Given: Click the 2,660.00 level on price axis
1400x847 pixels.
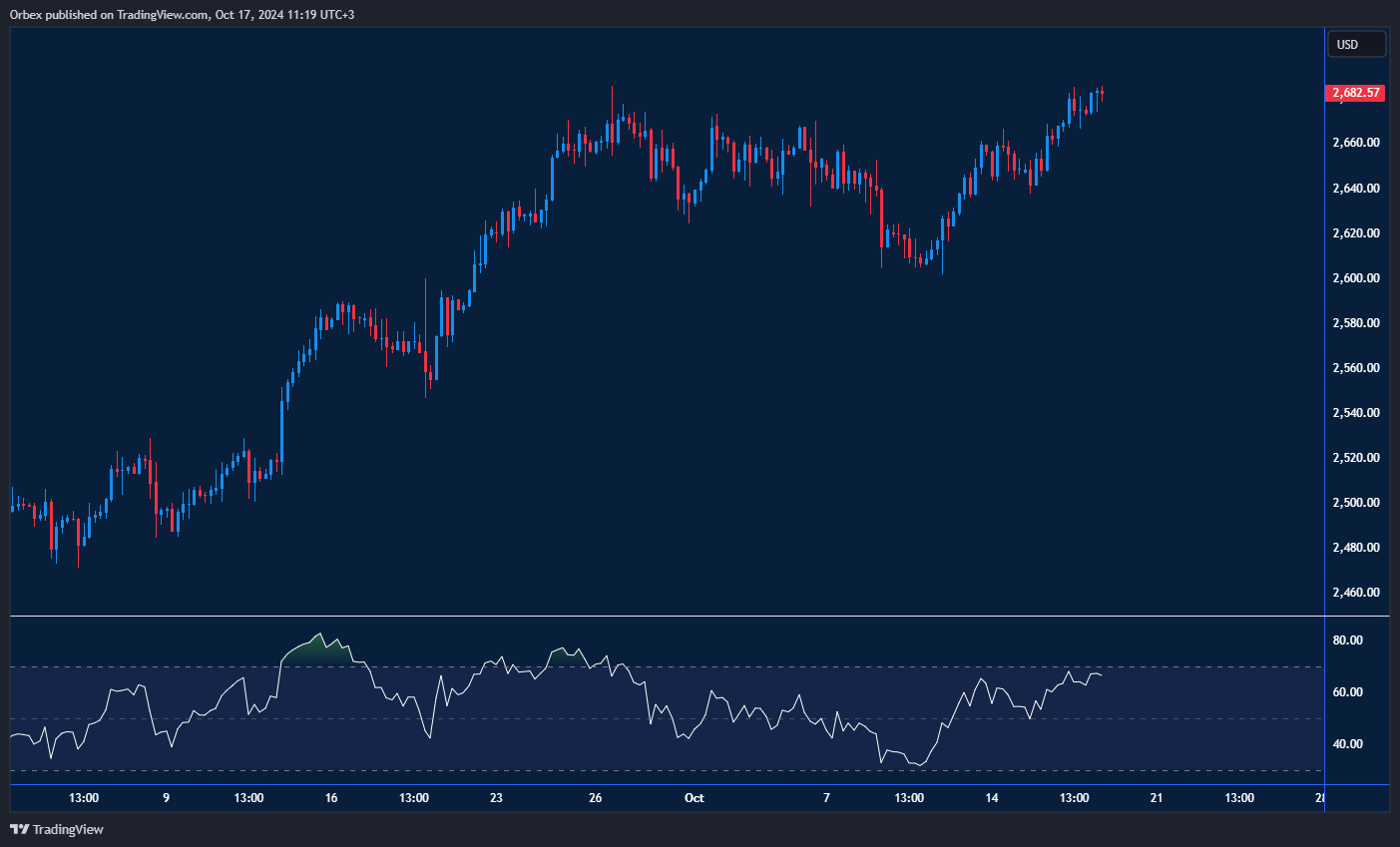Looking at the screenshot, I should pyautogui.click(x=1356, y=143).
